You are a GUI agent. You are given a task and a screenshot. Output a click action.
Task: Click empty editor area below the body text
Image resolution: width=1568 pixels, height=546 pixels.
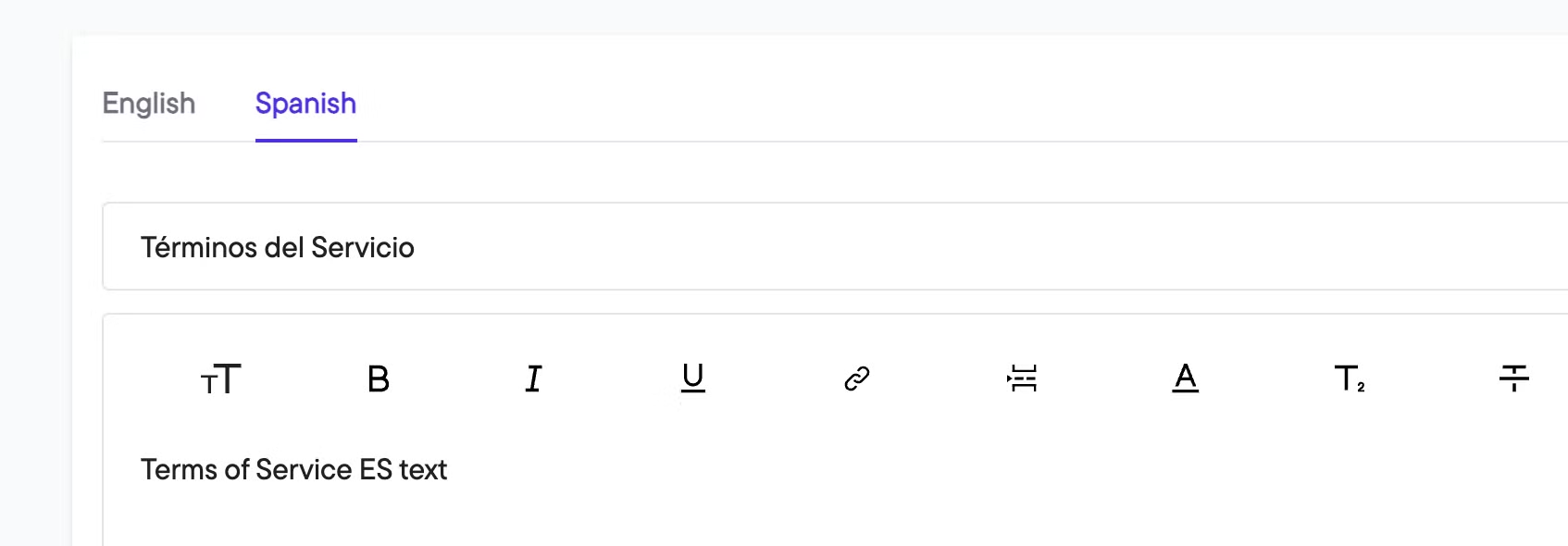coord(833,520)
